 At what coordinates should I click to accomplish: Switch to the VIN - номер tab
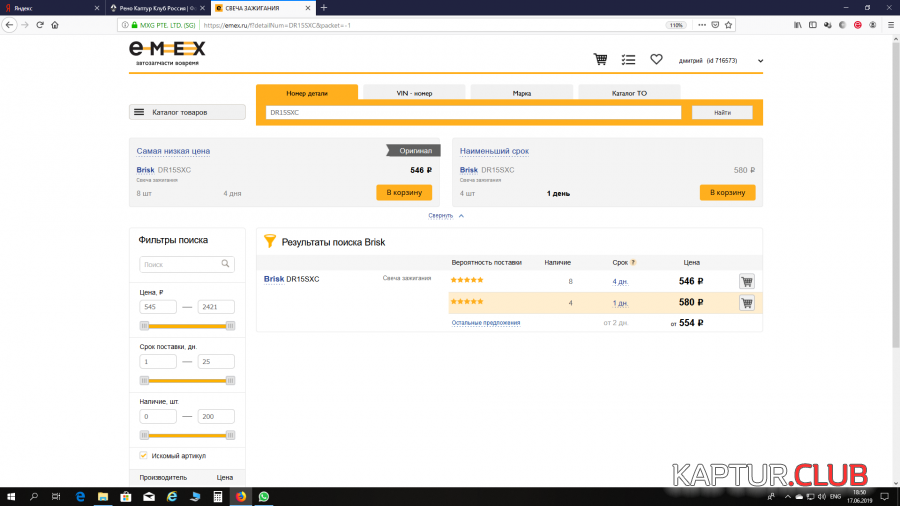[x=414, y=93]
